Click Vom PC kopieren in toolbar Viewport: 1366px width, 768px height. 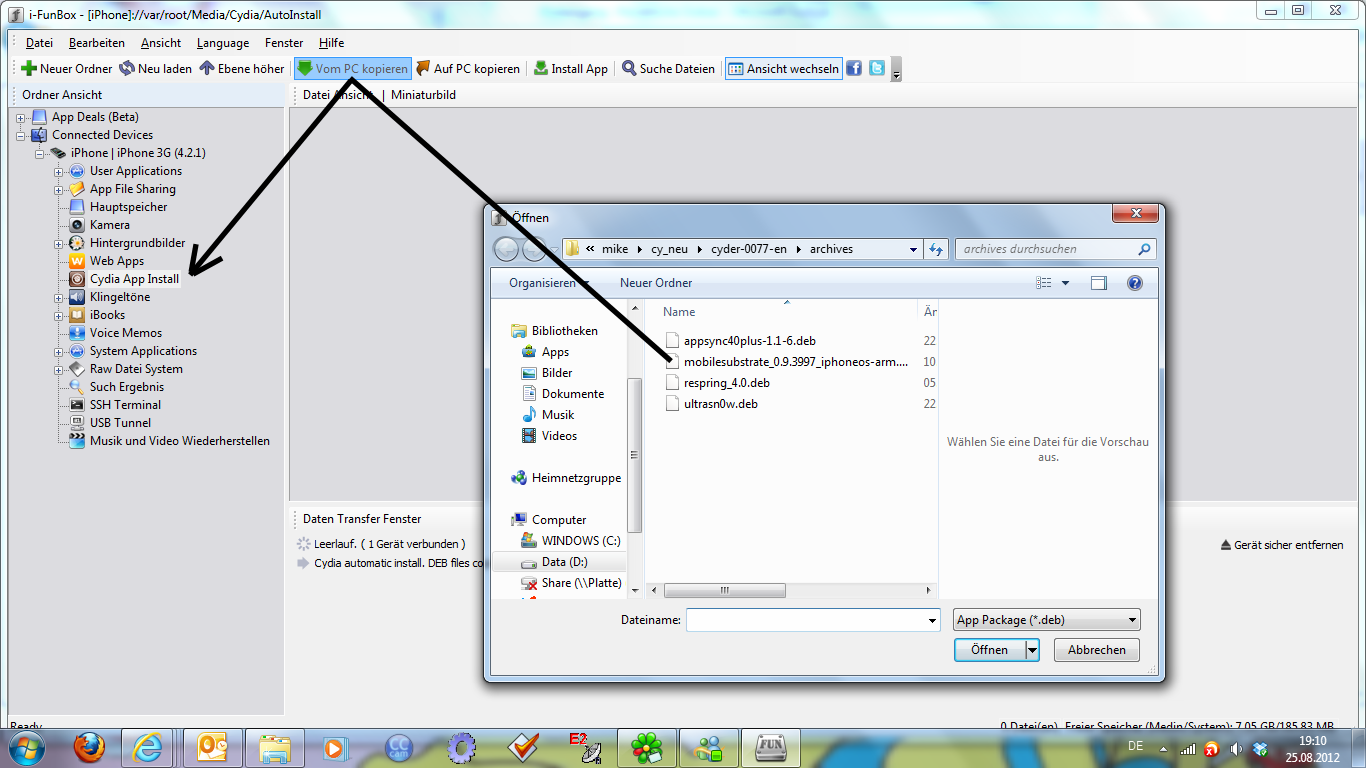(x=352, y=69)
